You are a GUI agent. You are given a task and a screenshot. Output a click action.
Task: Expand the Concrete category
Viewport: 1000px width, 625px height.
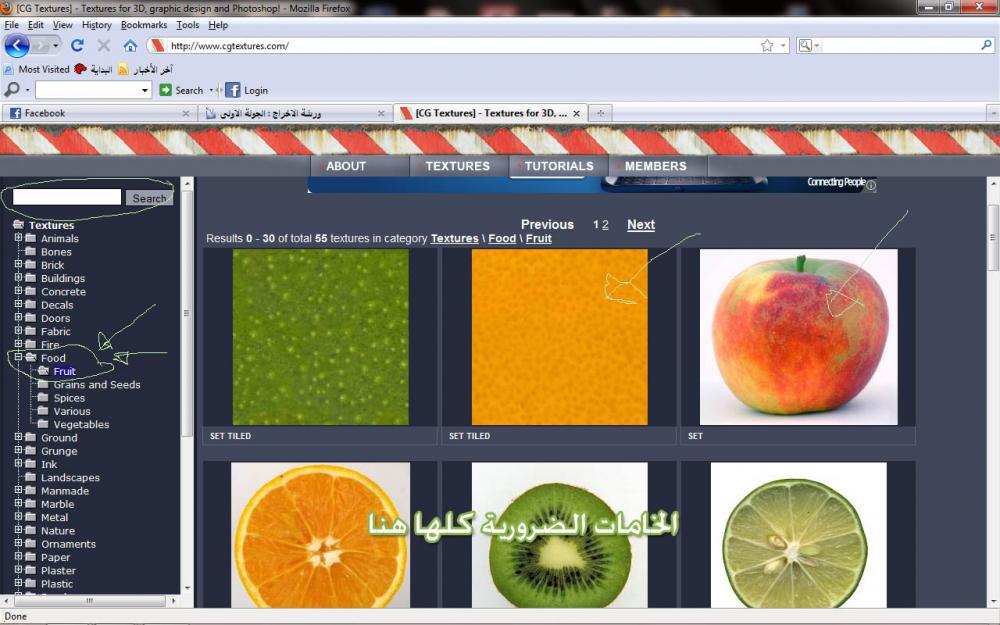click(18, 291)
